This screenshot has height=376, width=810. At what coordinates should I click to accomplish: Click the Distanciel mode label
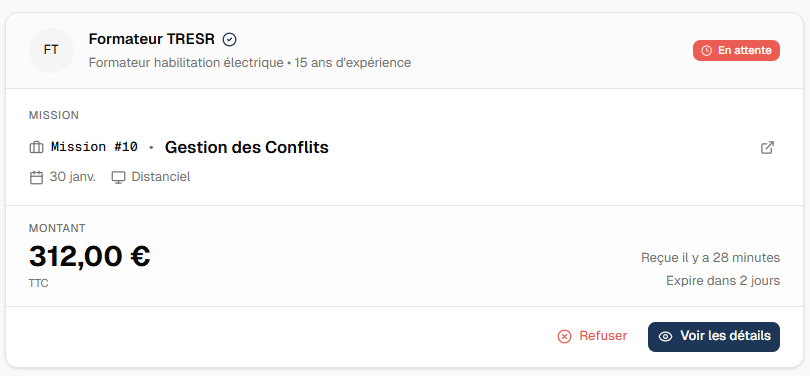pos(161,177)
